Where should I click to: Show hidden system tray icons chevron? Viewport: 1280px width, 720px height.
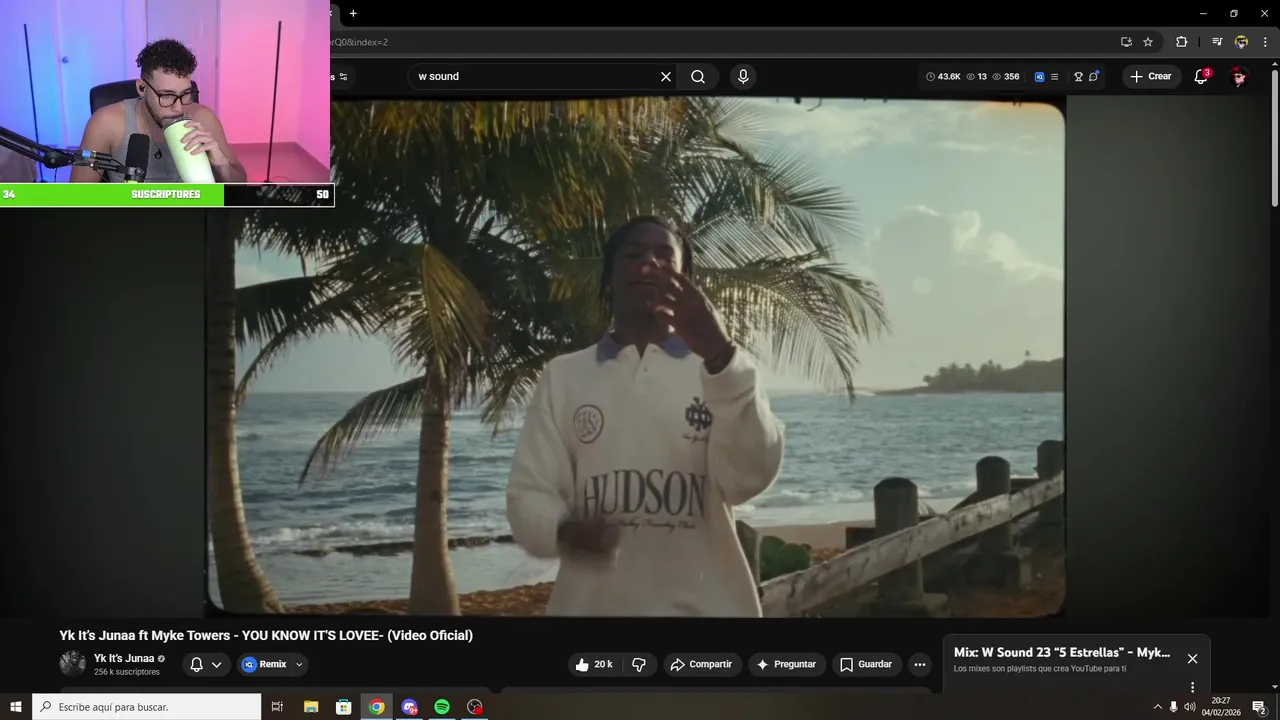(1158, 707)
